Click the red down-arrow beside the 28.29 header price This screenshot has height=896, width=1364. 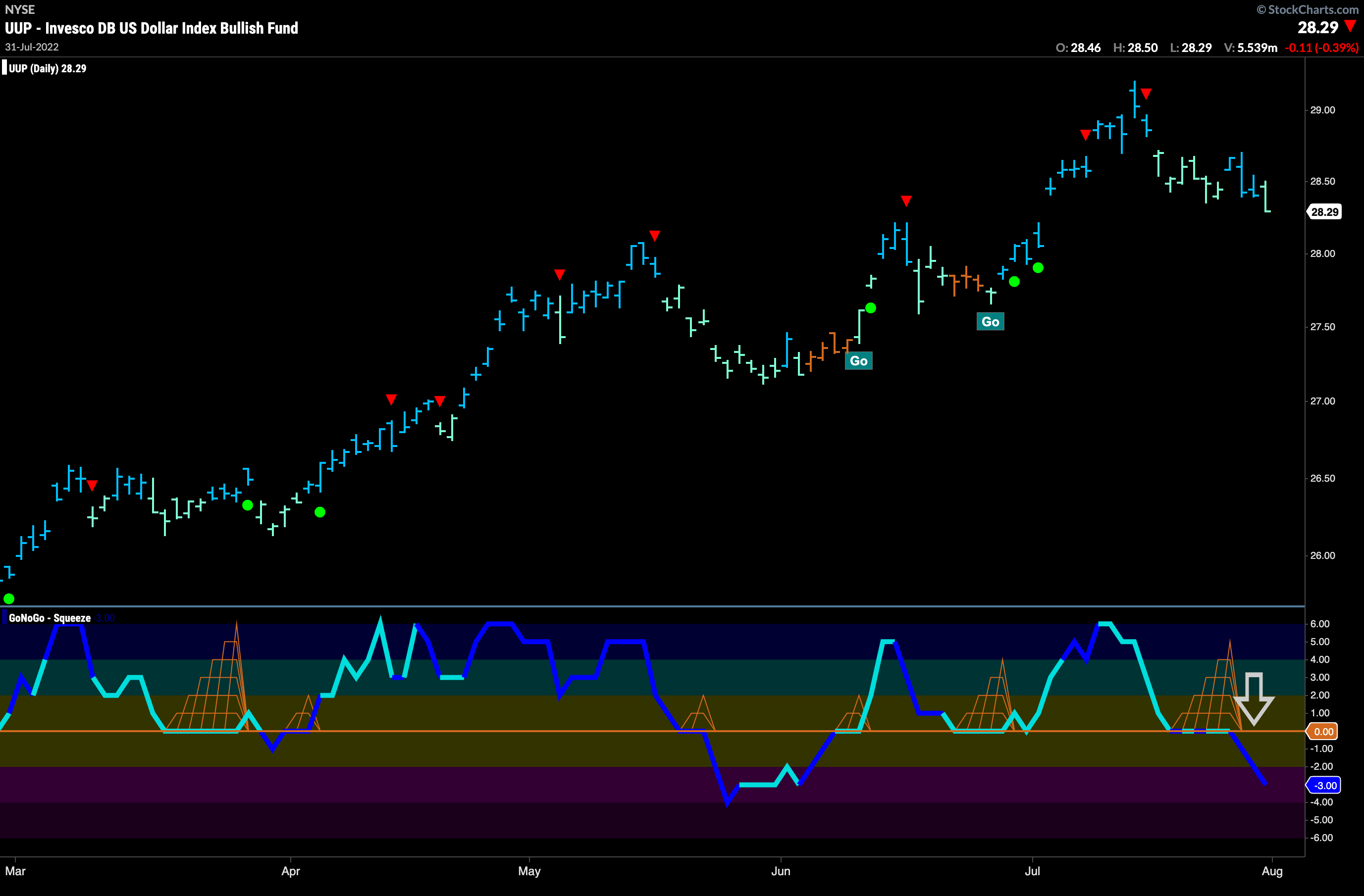[x=1350, y=26]
